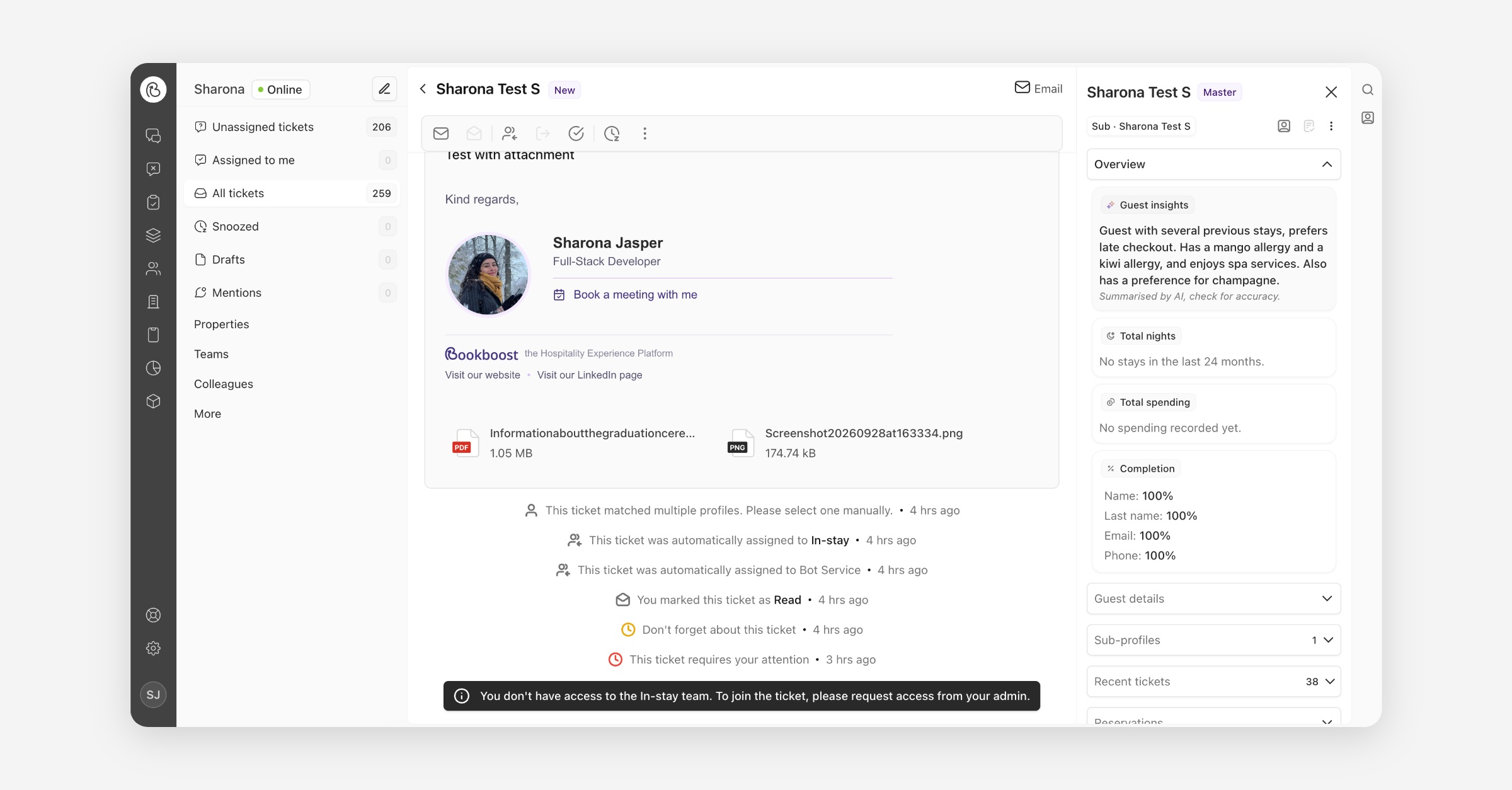Click the profile card icon next to Sub chip

[x=1284, y=126]
